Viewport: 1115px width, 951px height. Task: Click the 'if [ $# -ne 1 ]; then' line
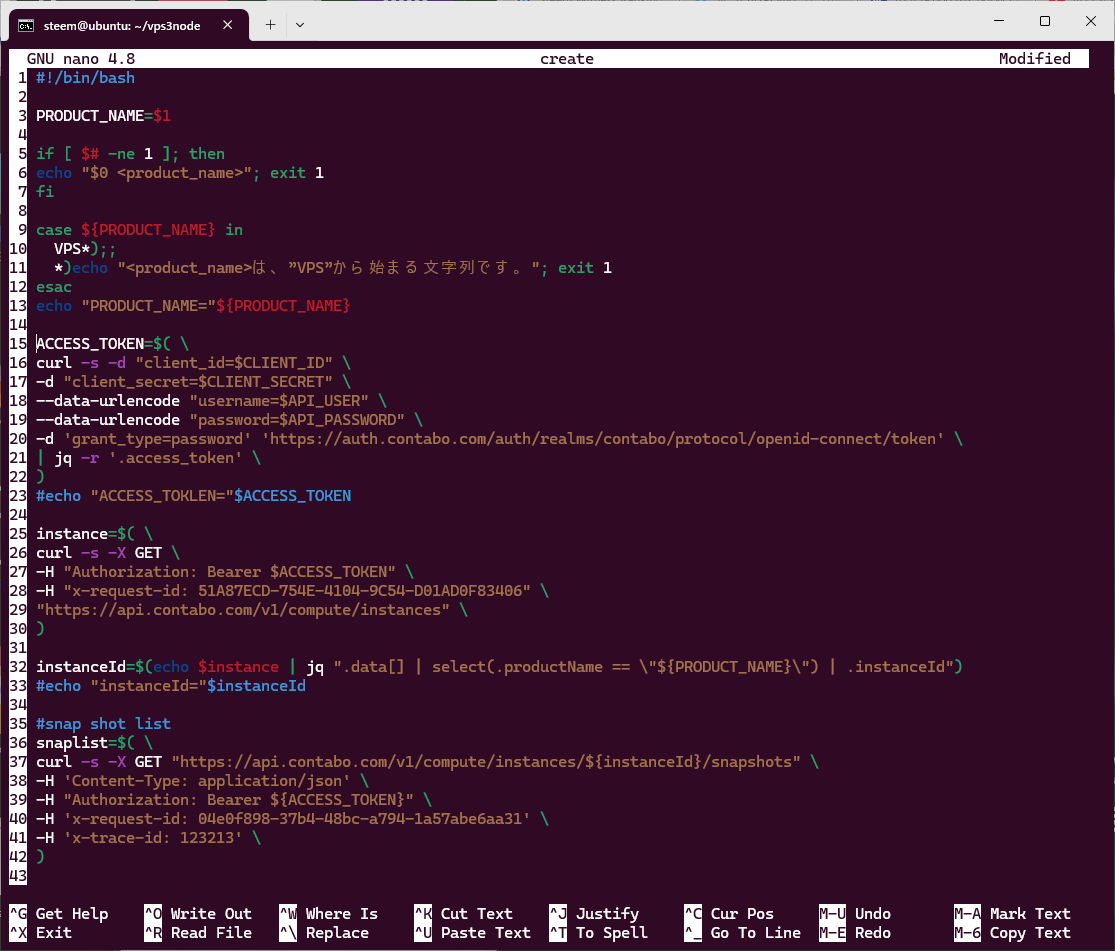130,154
